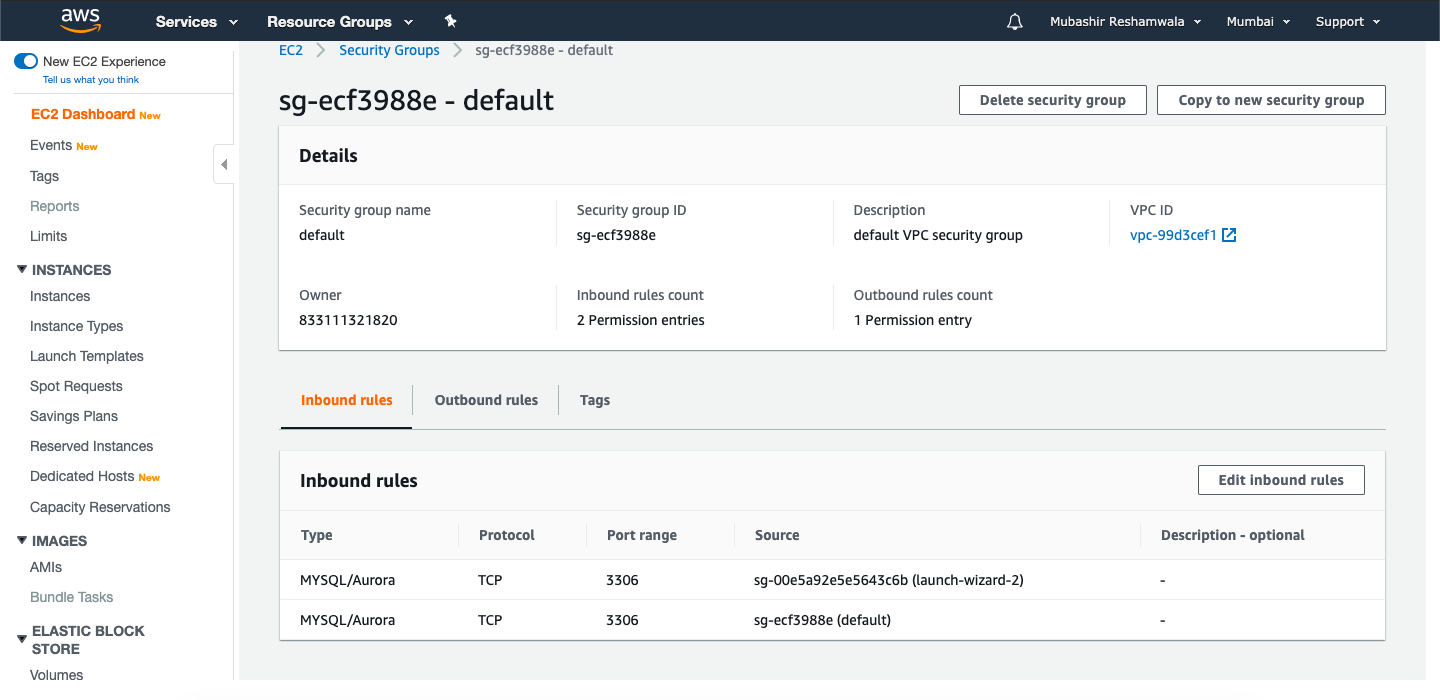Open the Services dropdown menu
The height and width of the screenshot is (700, 1440).
[197, 21]
